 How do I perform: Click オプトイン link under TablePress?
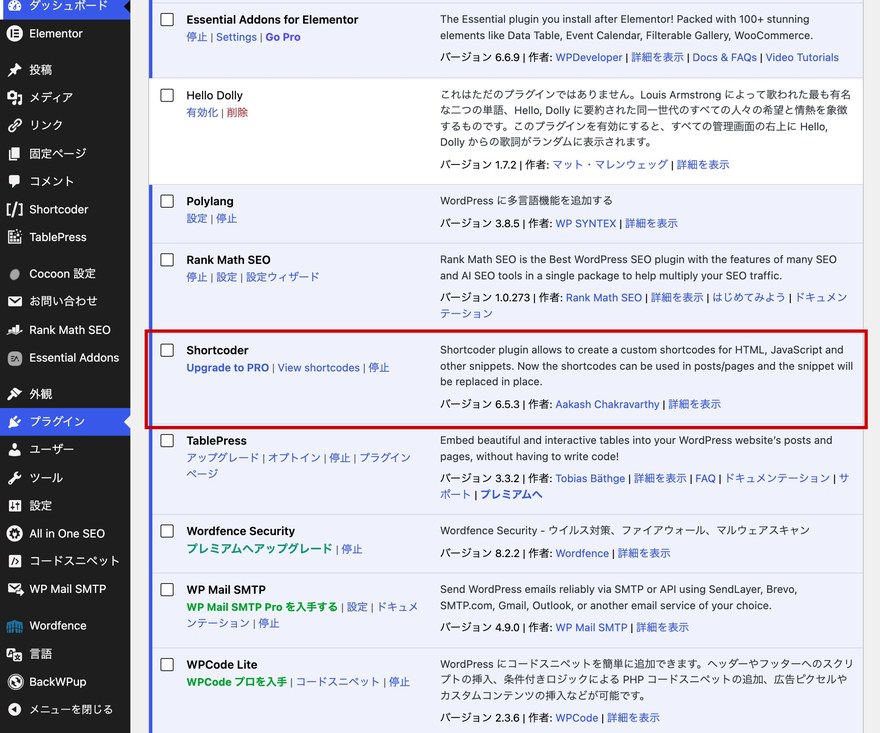294,458
